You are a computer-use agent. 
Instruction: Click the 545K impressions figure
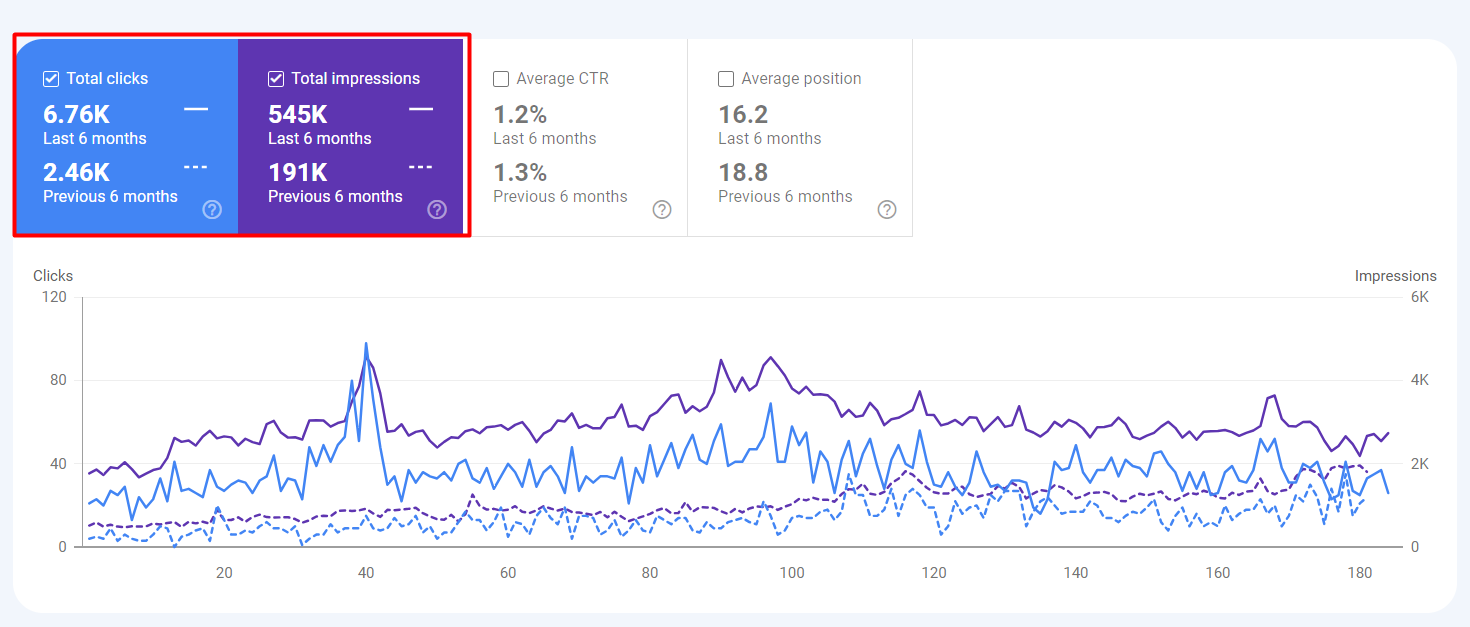[x=297, y=115]
